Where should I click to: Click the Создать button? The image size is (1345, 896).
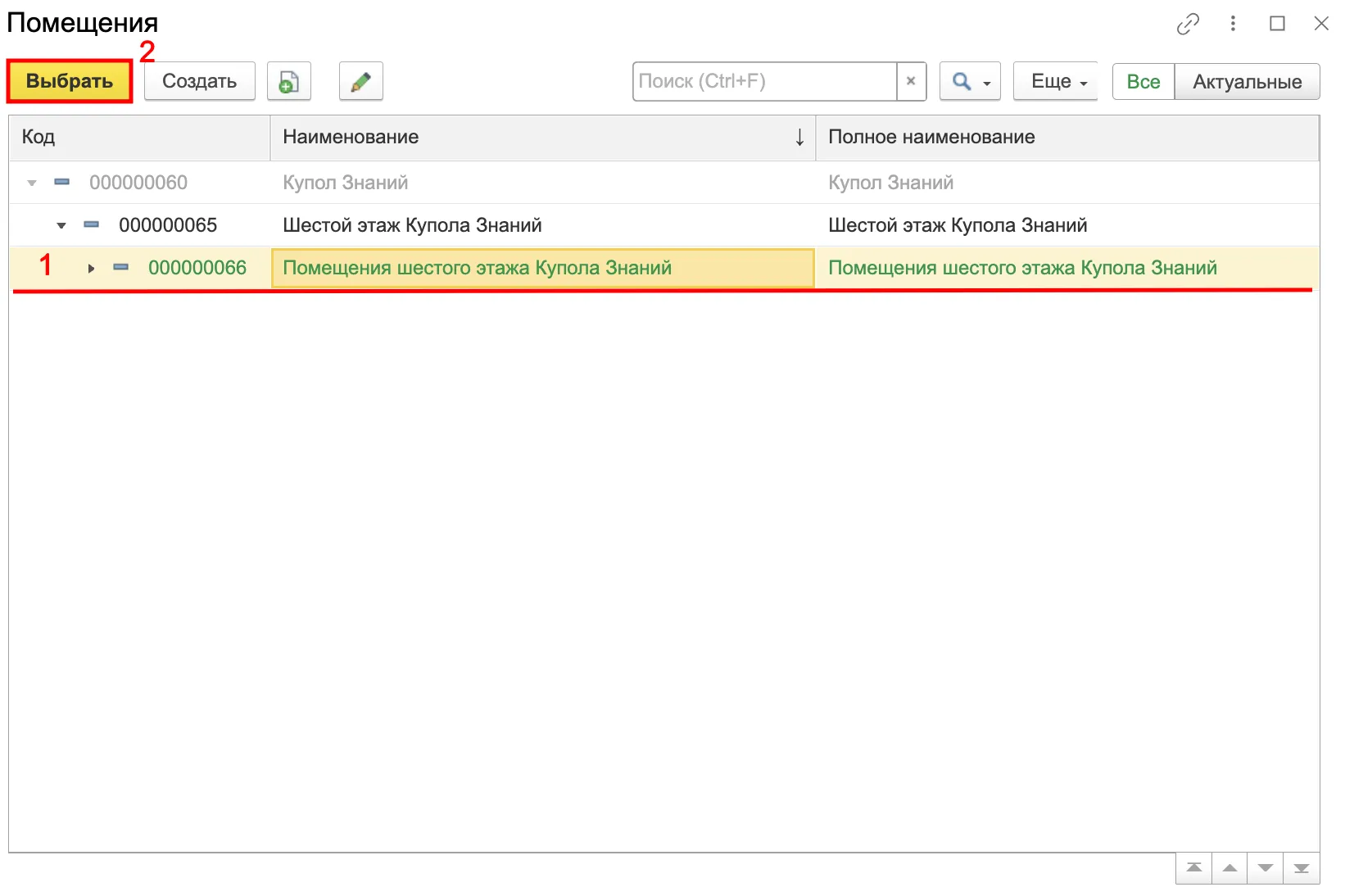pyautogui.click(x=200, y=81)
